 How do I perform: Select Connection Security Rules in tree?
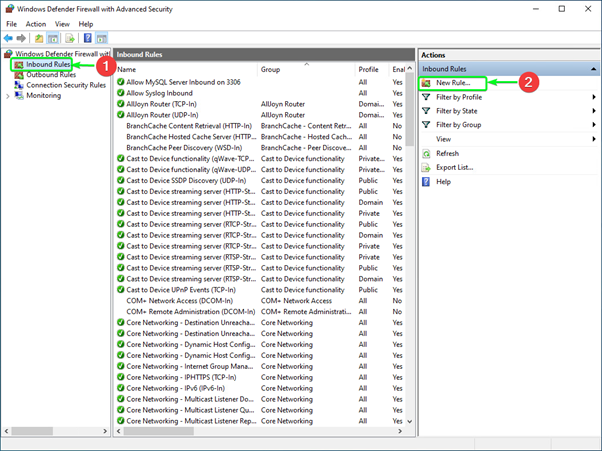[x=66, y=85]
